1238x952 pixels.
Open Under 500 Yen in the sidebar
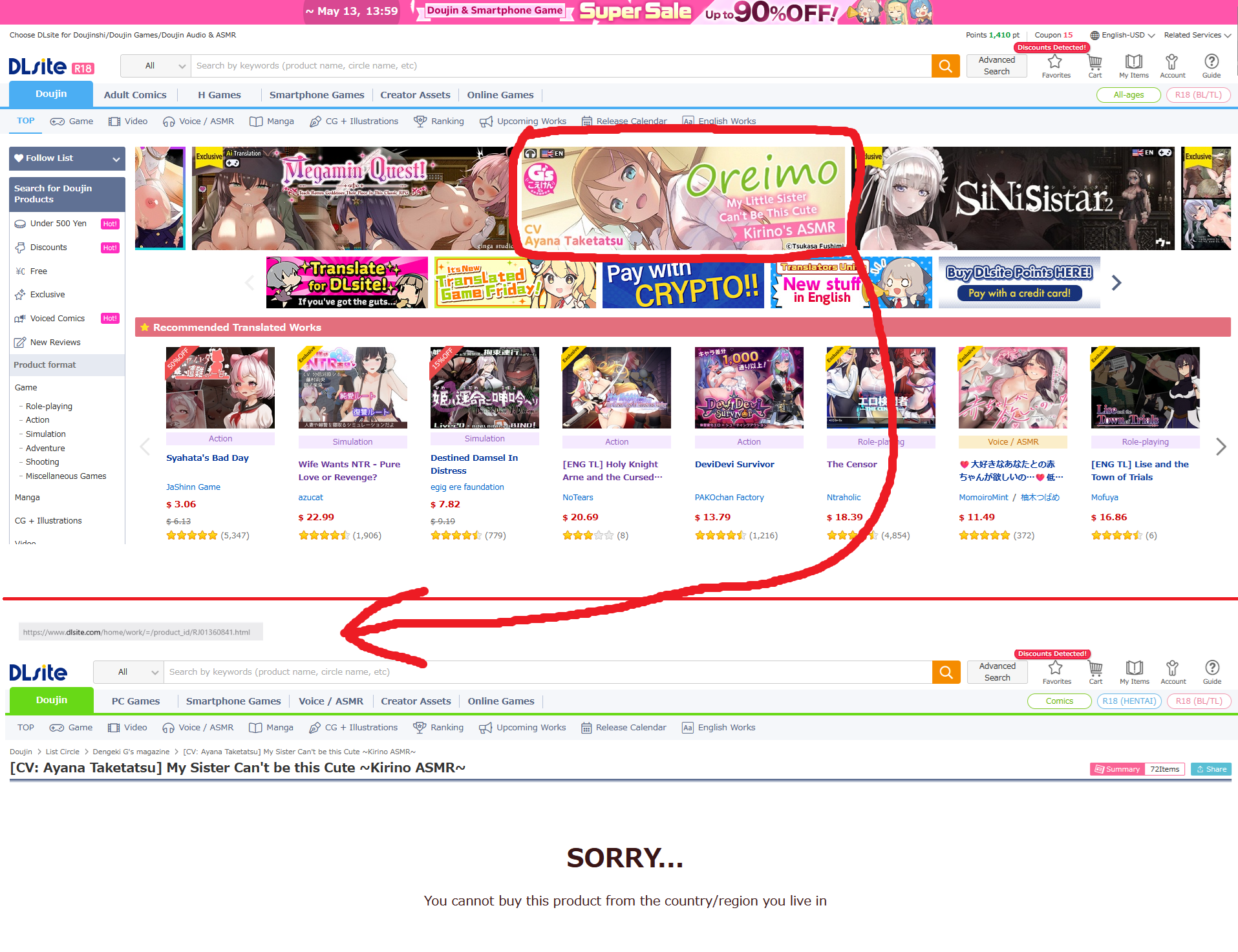[x=58, y=224]
